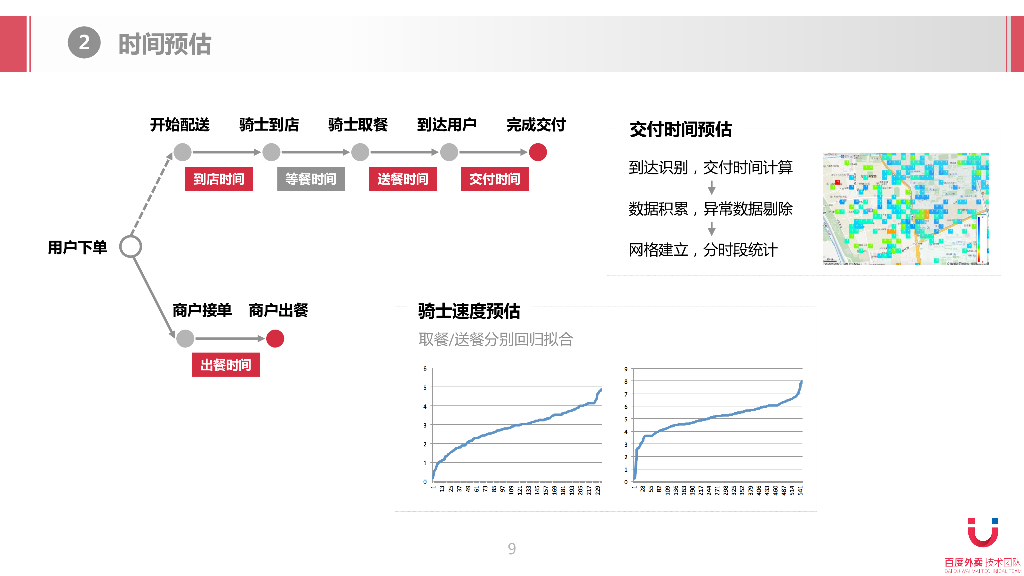This screenshot has width=1024, height=576.
Task: Click the arrow between 数据积累 and 网格建立
Action: [712, 228]
